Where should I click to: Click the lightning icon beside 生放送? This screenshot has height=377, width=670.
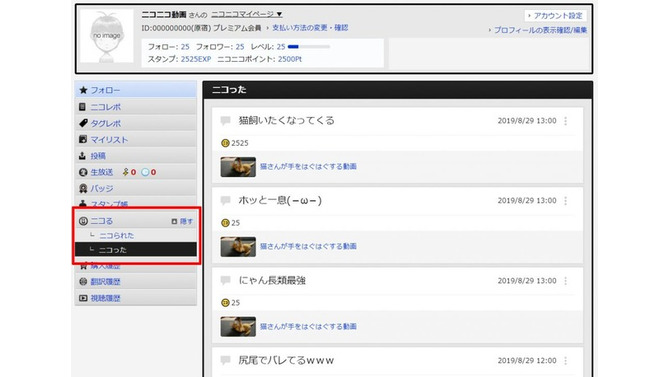125,172
